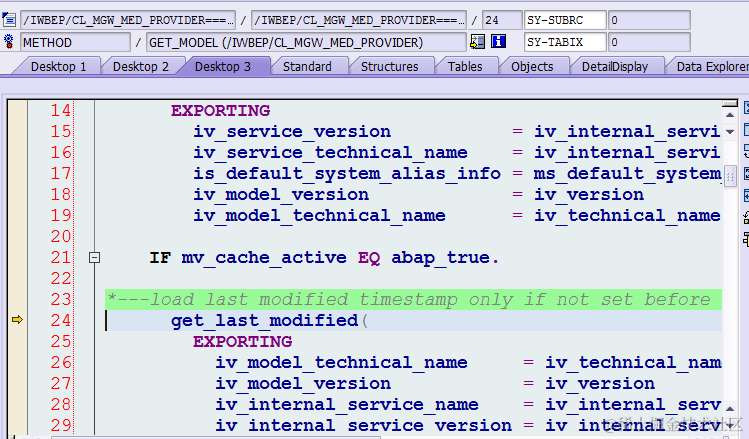
Task: Click the editor split handle above the scrollbar
Action: [730, 103]
